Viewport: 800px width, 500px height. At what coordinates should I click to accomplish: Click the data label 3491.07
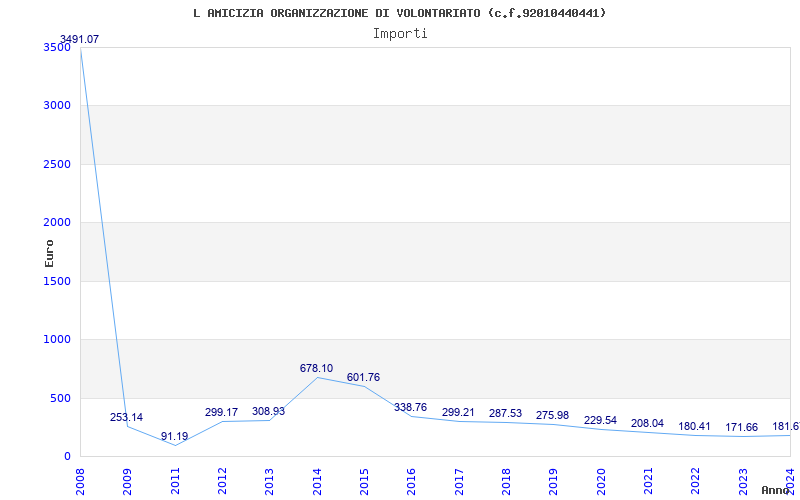click(x=80, y=39)
